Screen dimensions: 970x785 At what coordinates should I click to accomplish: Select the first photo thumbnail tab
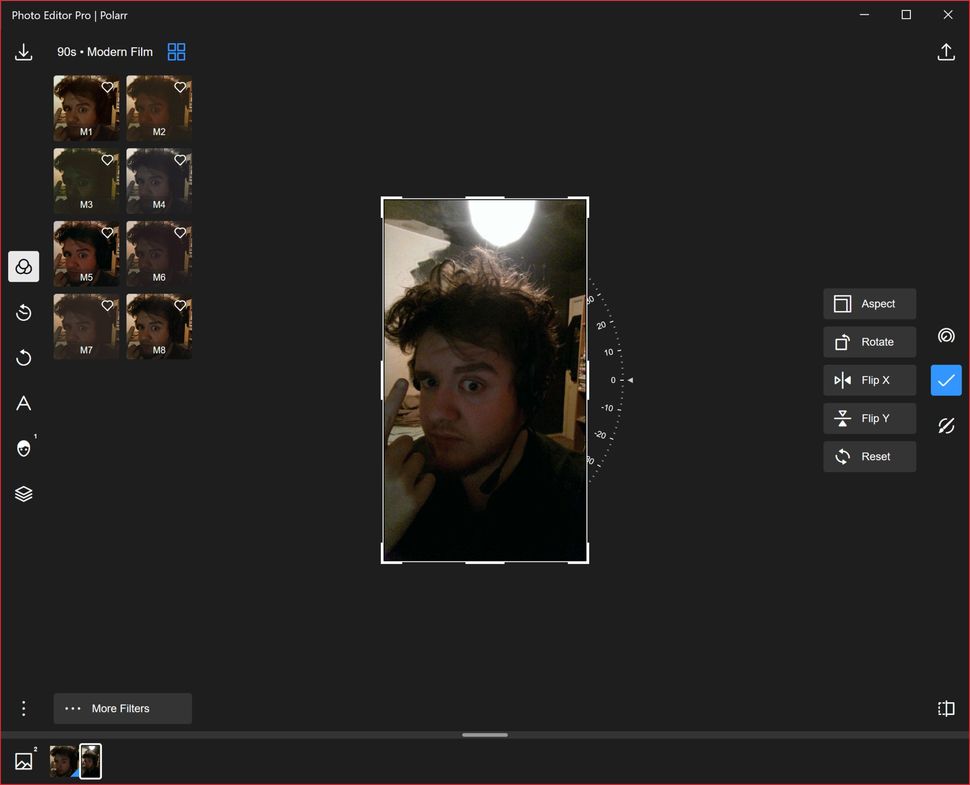pos(62,761)
